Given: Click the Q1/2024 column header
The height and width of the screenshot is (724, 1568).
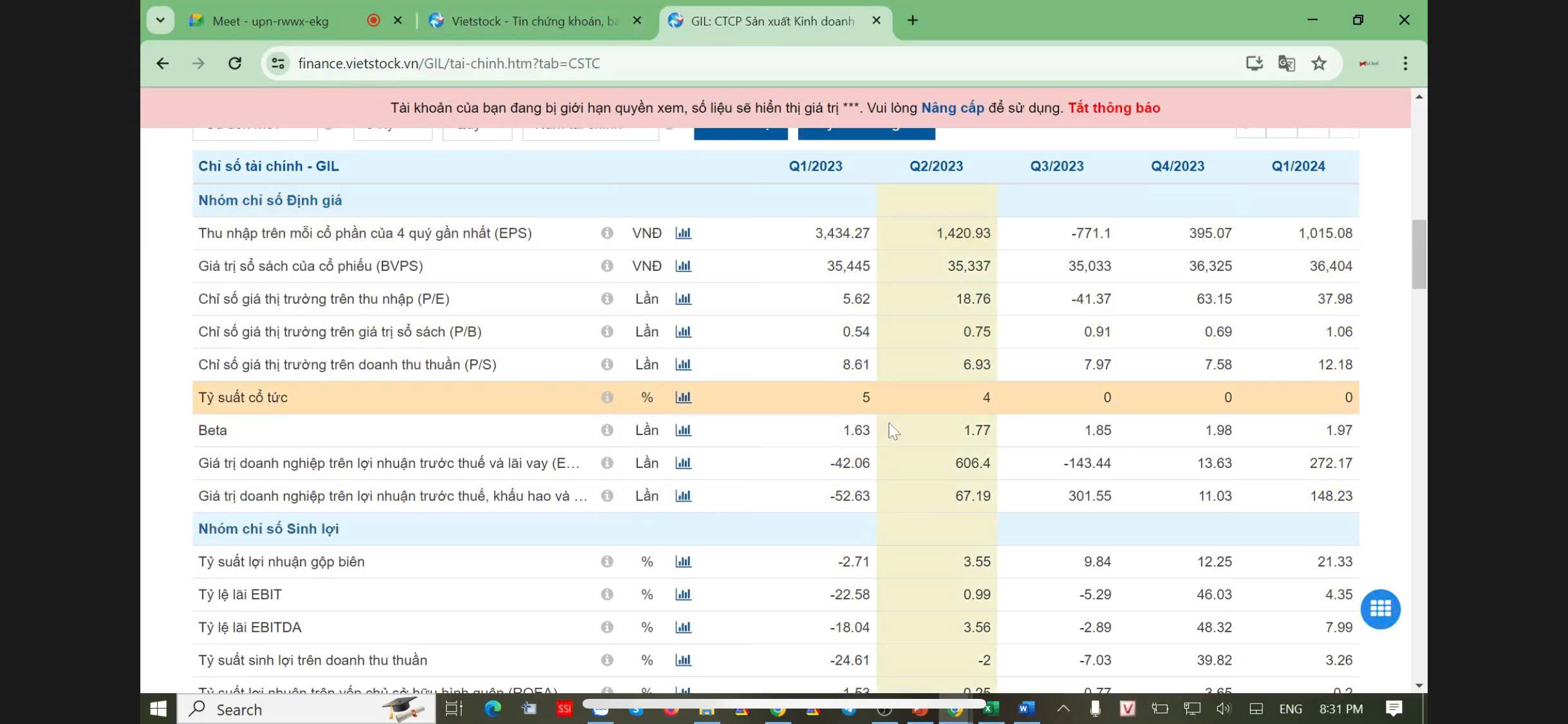Looking at the screenshot, I should pos(1298,166).
